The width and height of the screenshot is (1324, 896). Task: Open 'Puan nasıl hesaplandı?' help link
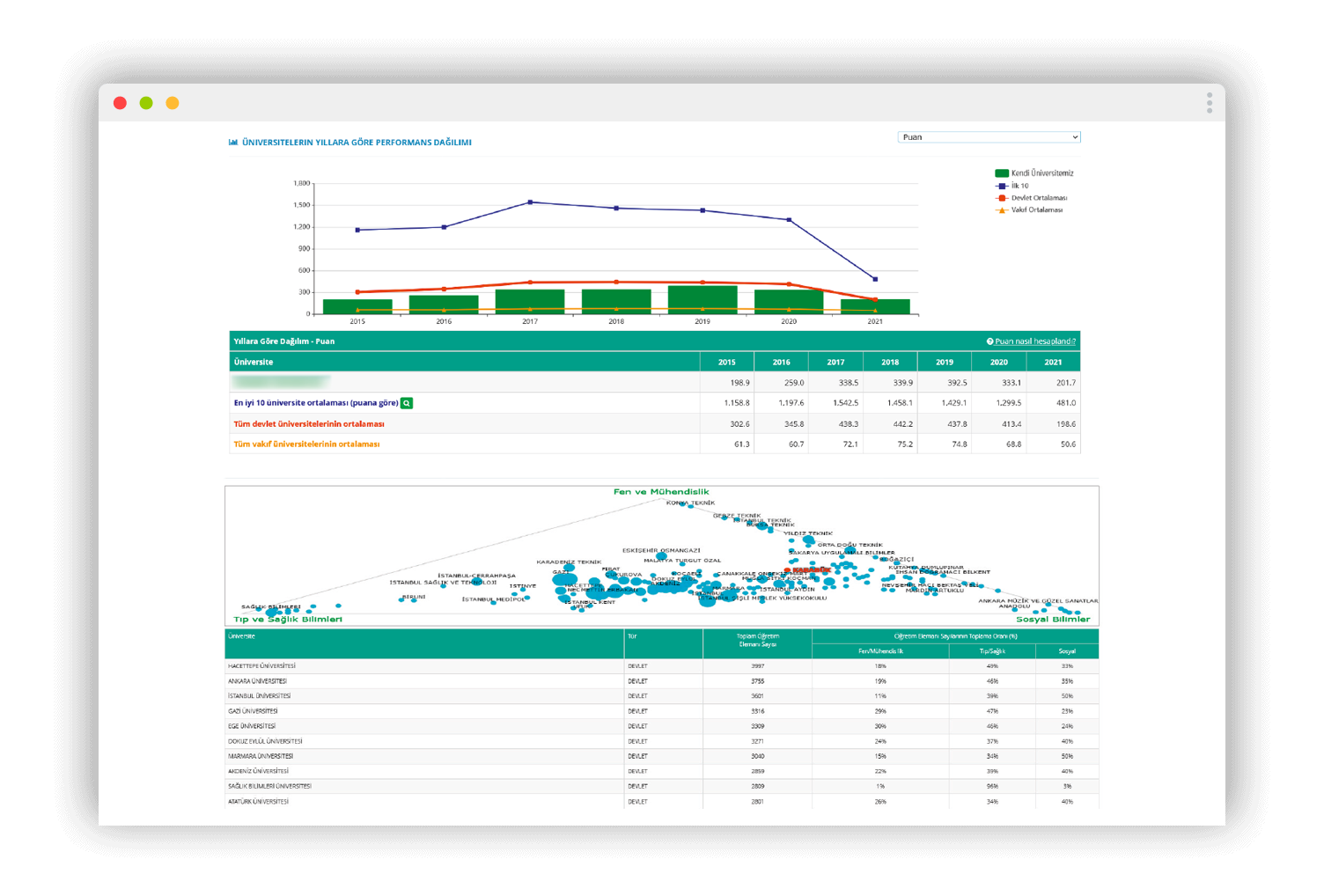point(1035,342)
